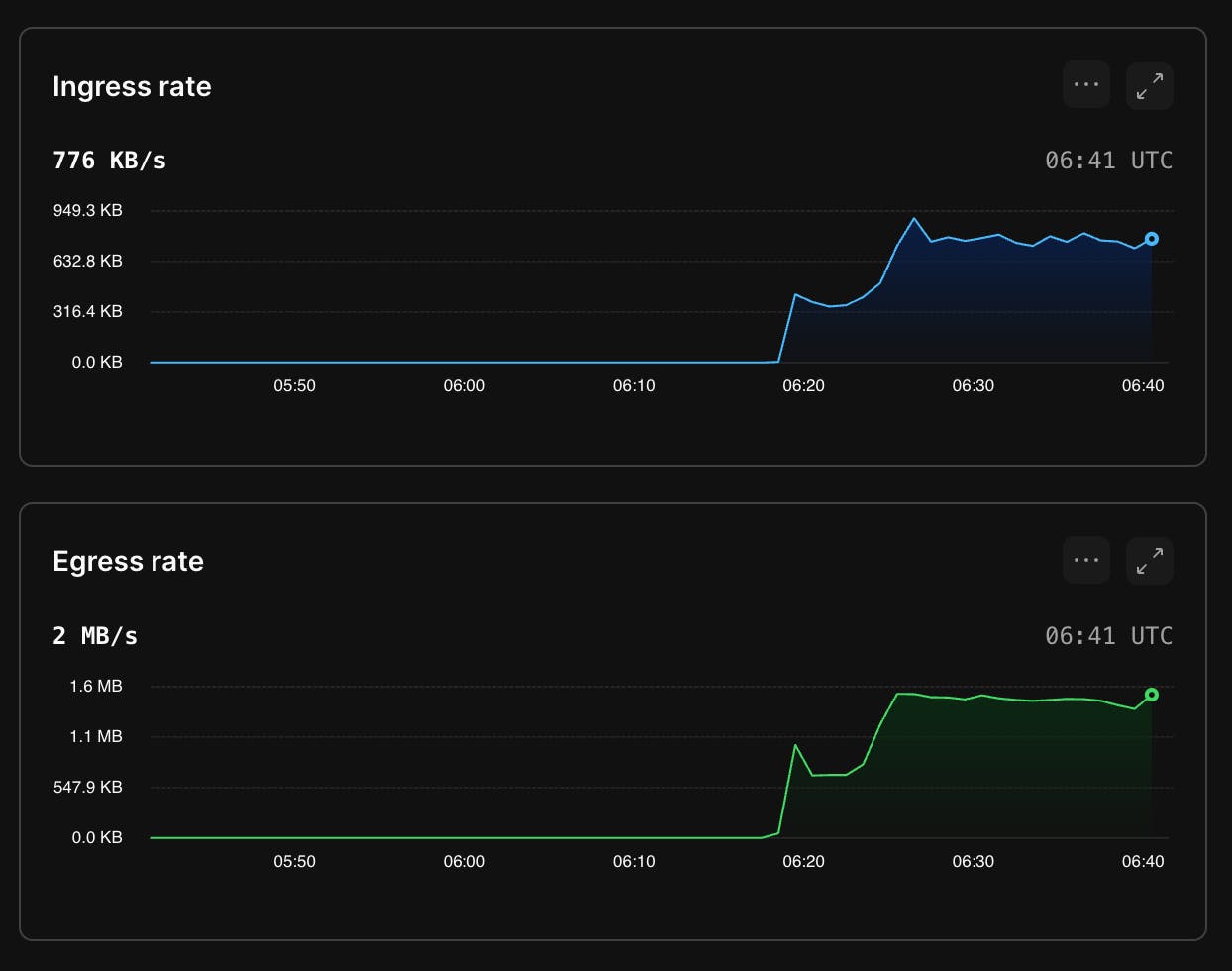This screenshot has height=971, width=1232.
Task: Click the 0.0 KB label on Egress chart
Action: tap(97, 837)
